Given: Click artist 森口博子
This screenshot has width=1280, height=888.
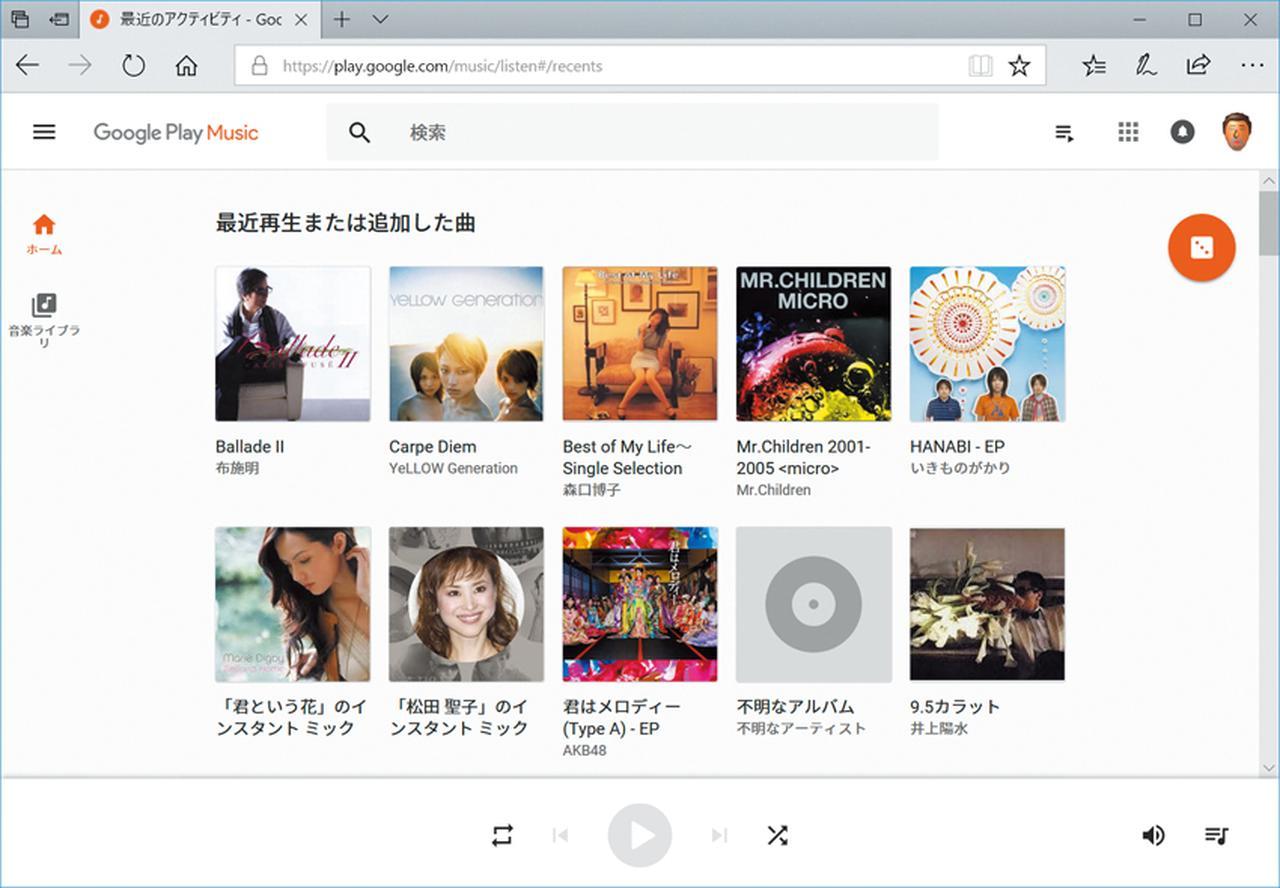Looking at the screenshot, I should pos(591,490).
